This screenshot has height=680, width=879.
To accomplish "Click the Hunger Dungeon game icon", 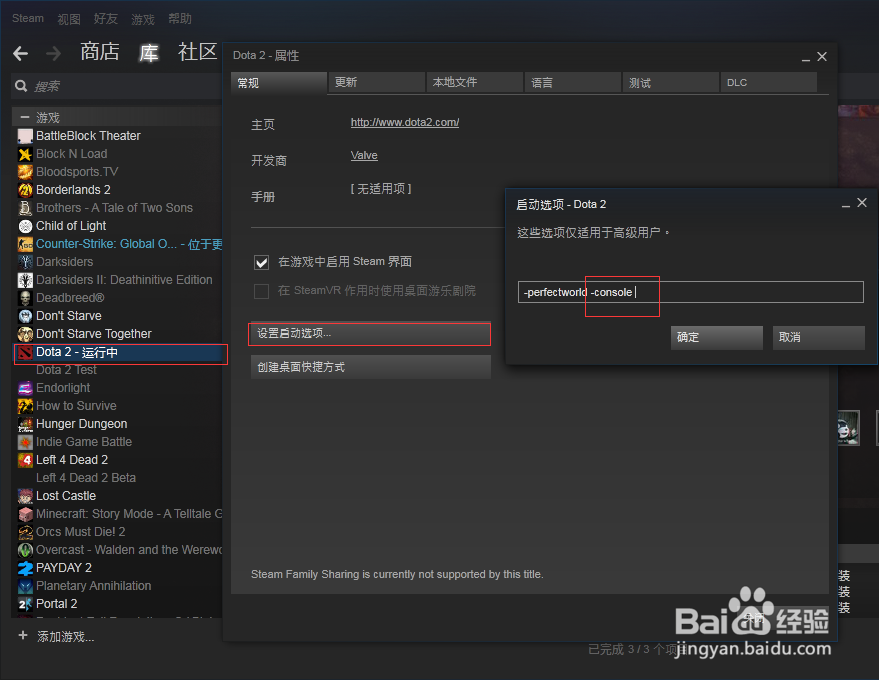I will (x=25, y=424).
